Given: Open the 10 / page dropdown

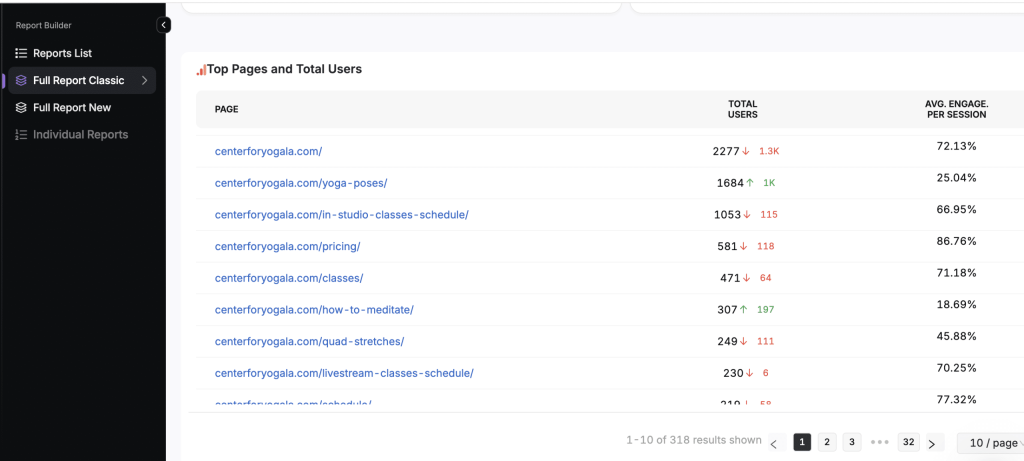Looking at the screenshot, I should tap(989, 443).
